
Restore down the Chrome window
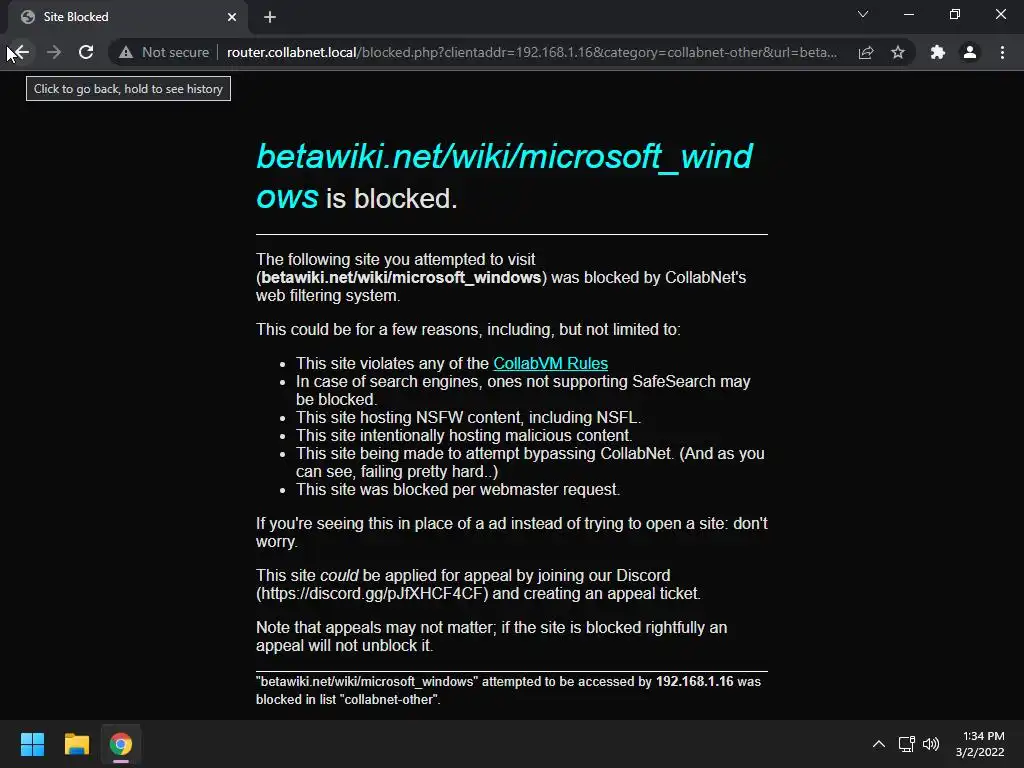point(955,14)
